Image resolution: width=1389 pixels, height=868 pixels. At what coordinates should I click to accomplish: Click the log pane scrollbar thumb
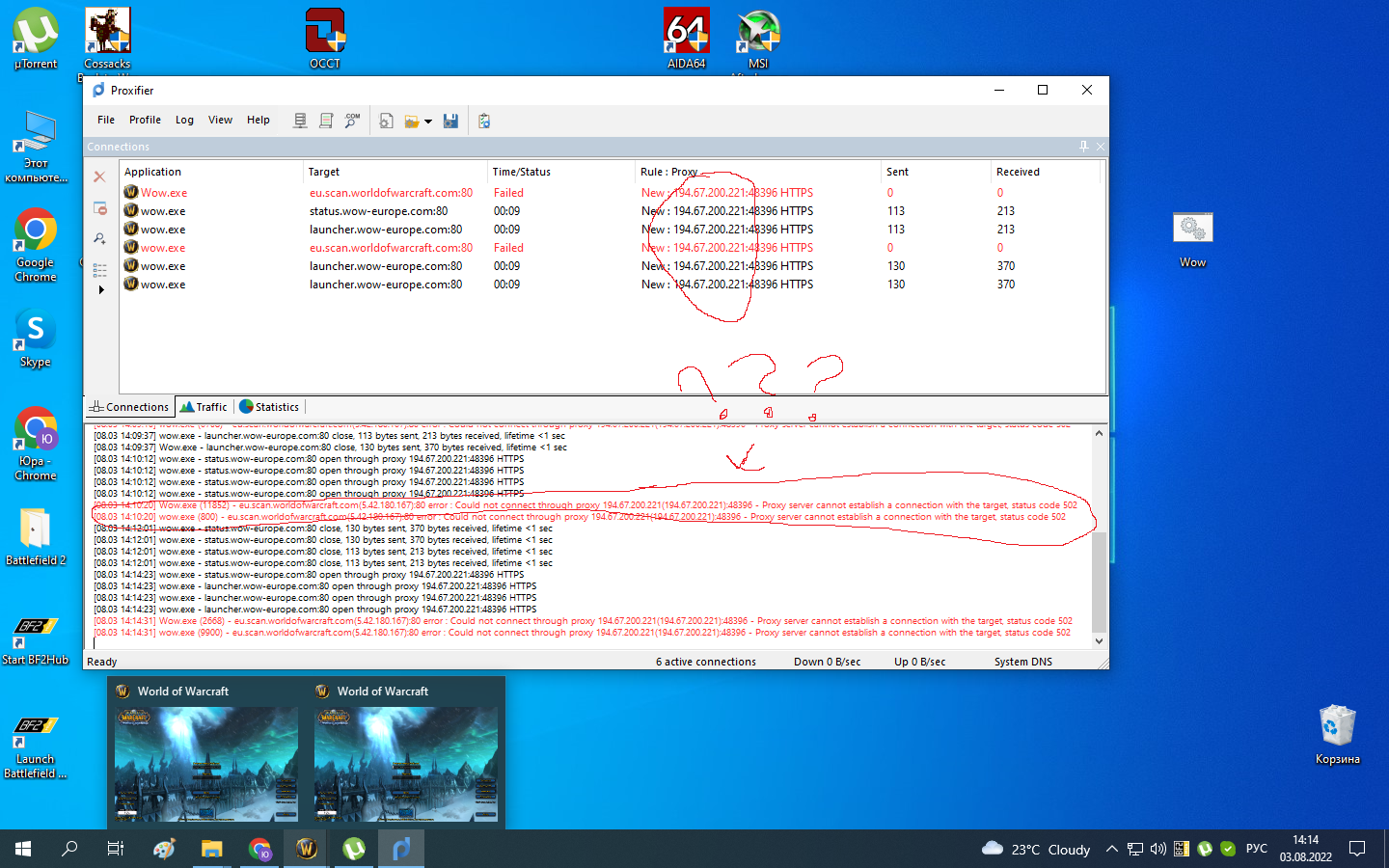(x=1099, y=583)
